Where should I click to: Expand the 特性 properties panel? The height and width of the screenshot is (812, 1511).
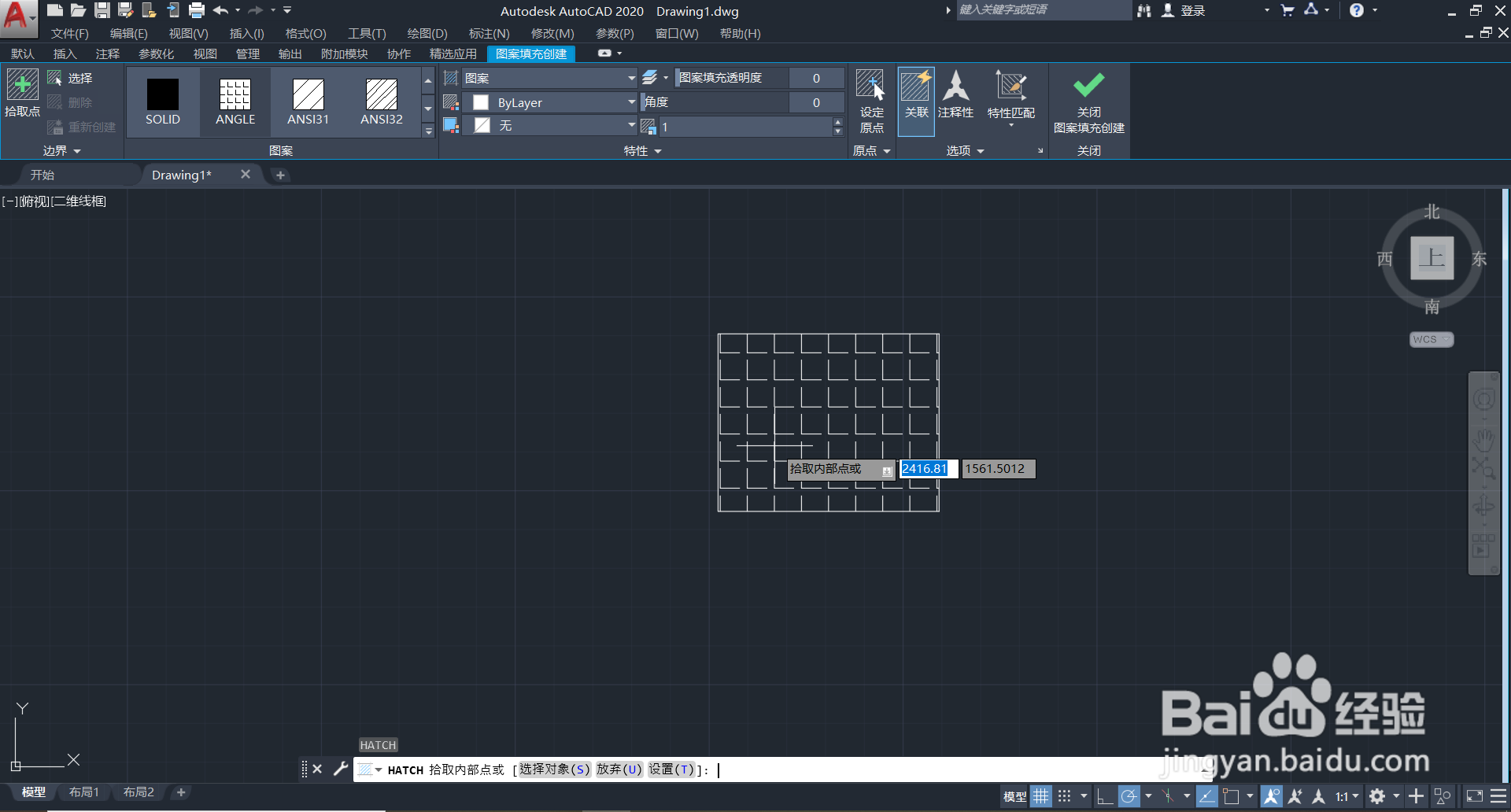pos(643,150)
